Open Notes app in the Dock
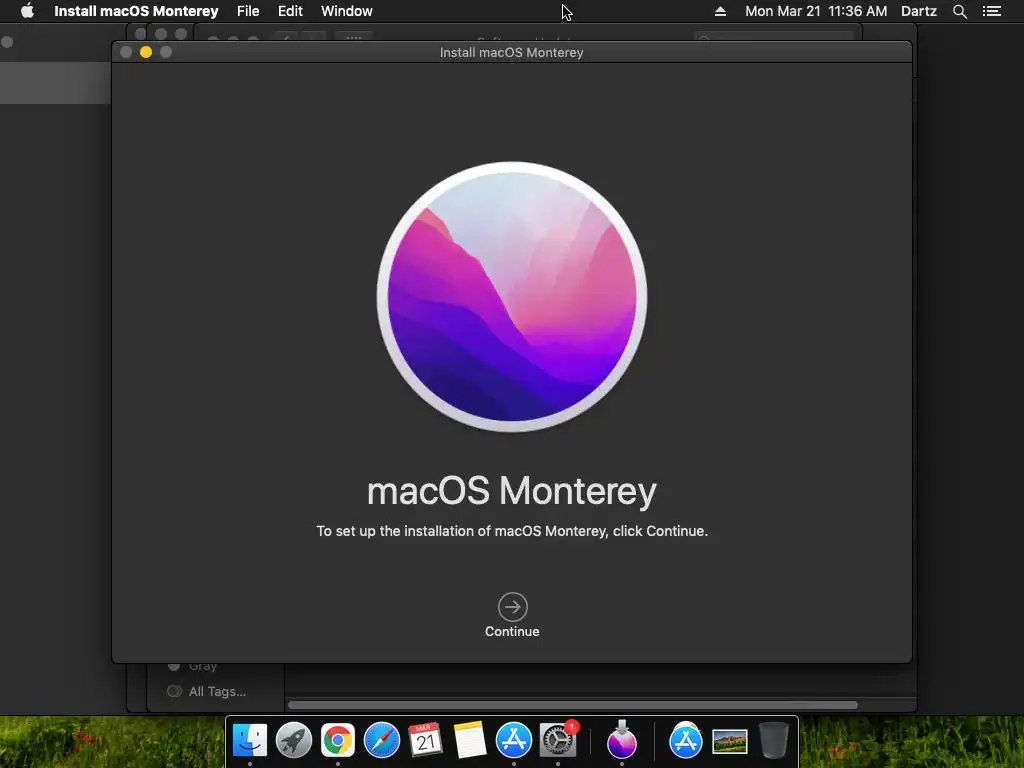 click(470, 741)
